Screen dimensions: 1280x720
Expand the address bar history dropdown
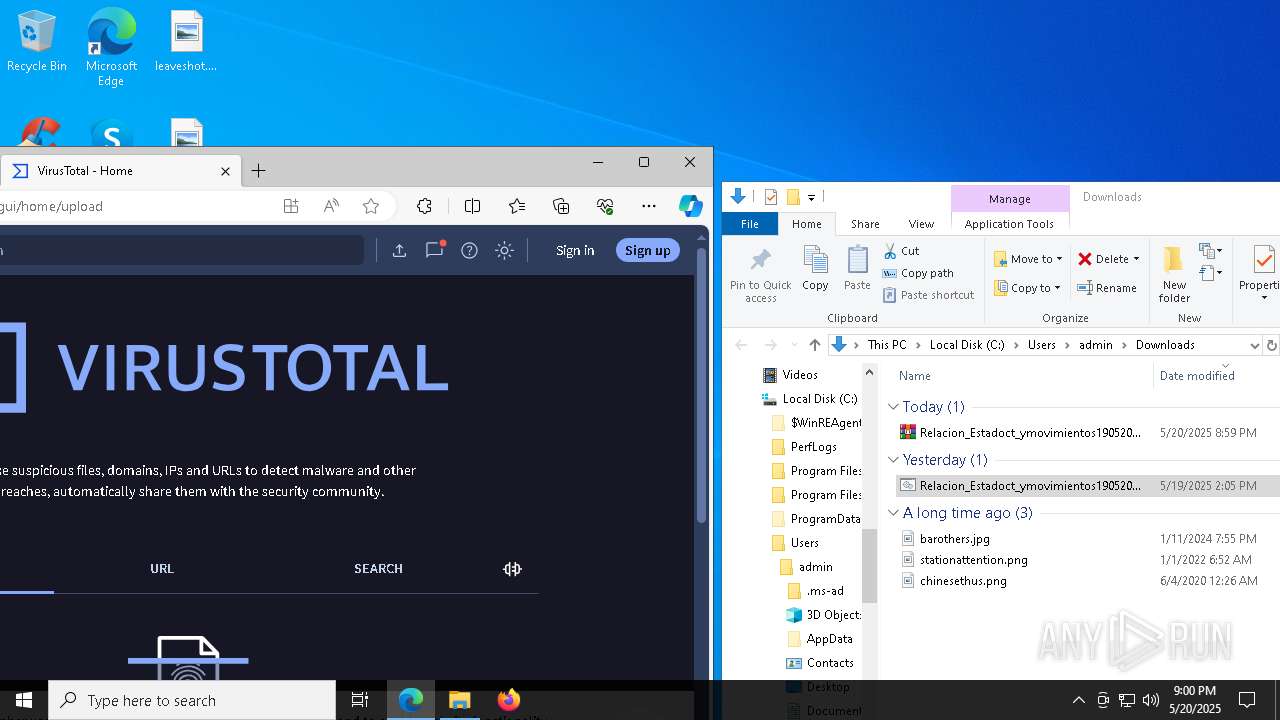(x=1254, y=345)
